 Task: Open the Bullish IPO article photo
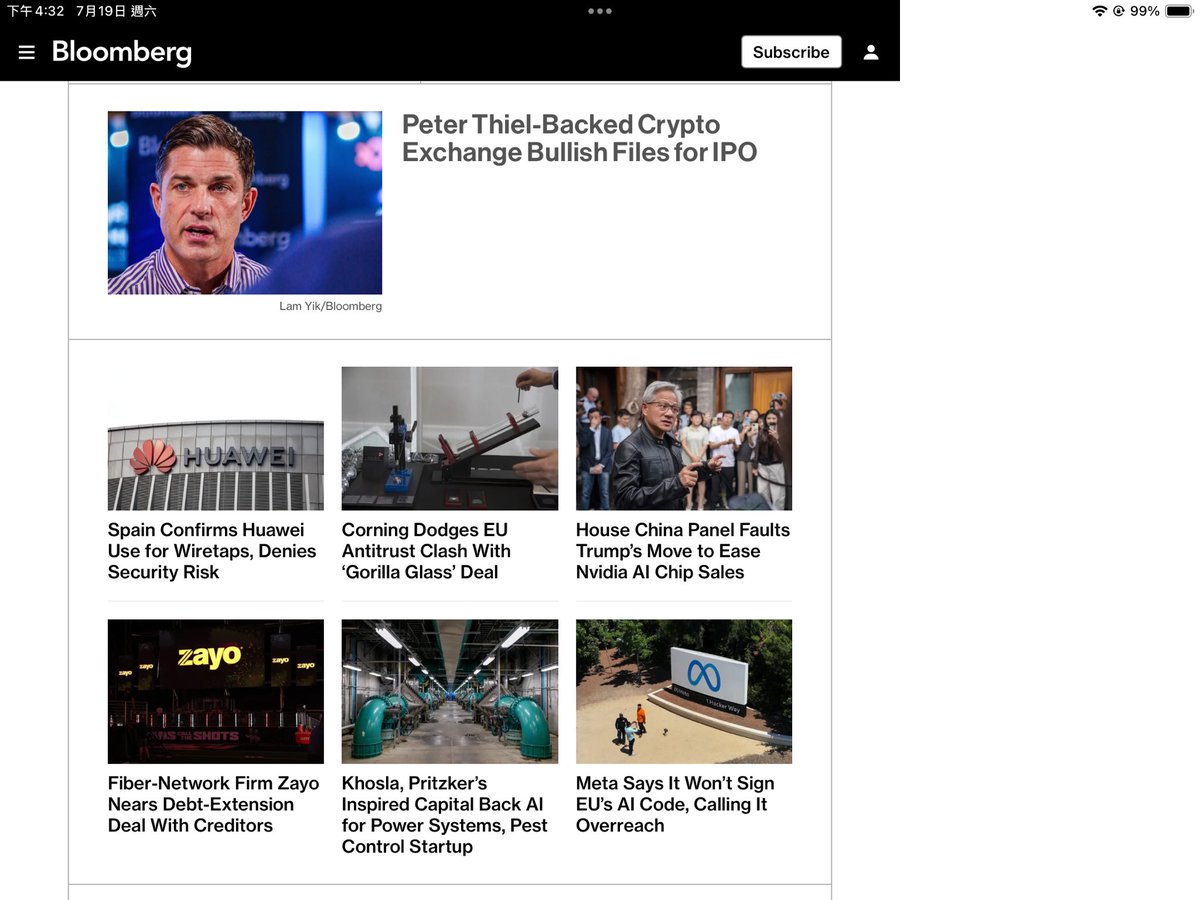[245, 203]
